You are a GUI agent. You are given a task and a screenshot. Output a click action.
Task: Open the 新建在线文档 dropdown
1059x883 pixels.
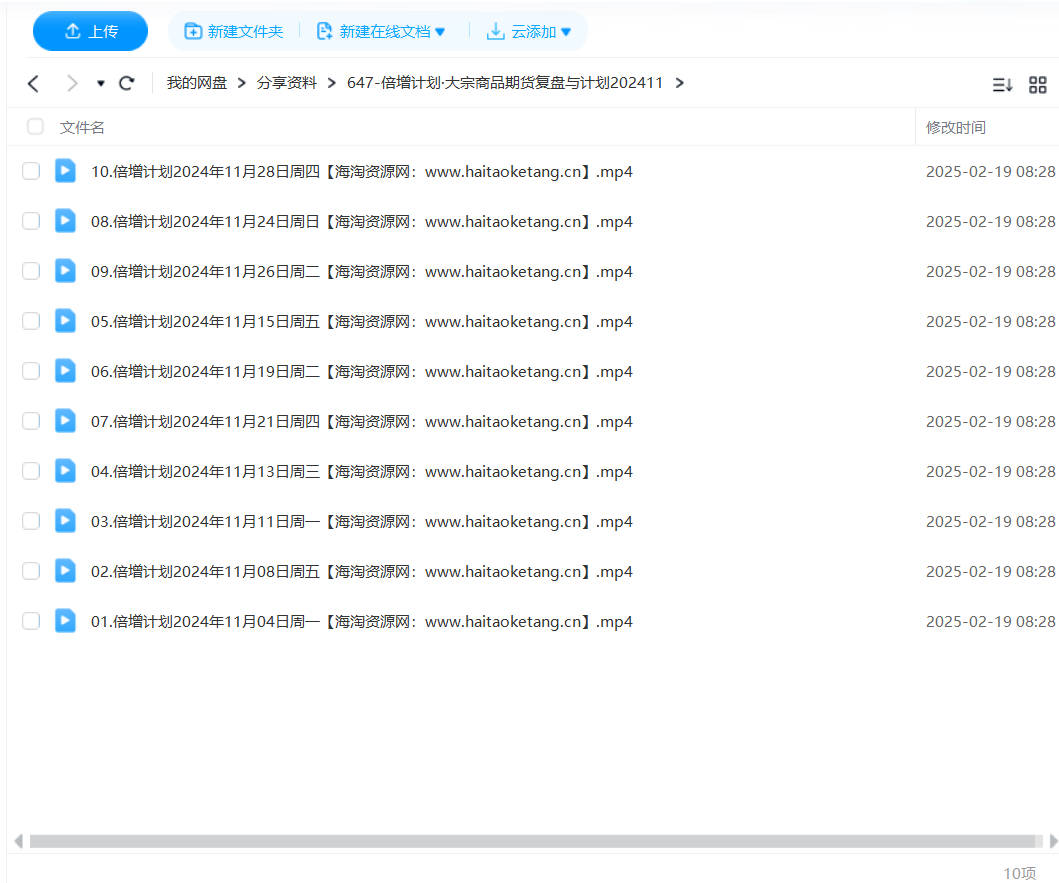click(x=381, y=32)
